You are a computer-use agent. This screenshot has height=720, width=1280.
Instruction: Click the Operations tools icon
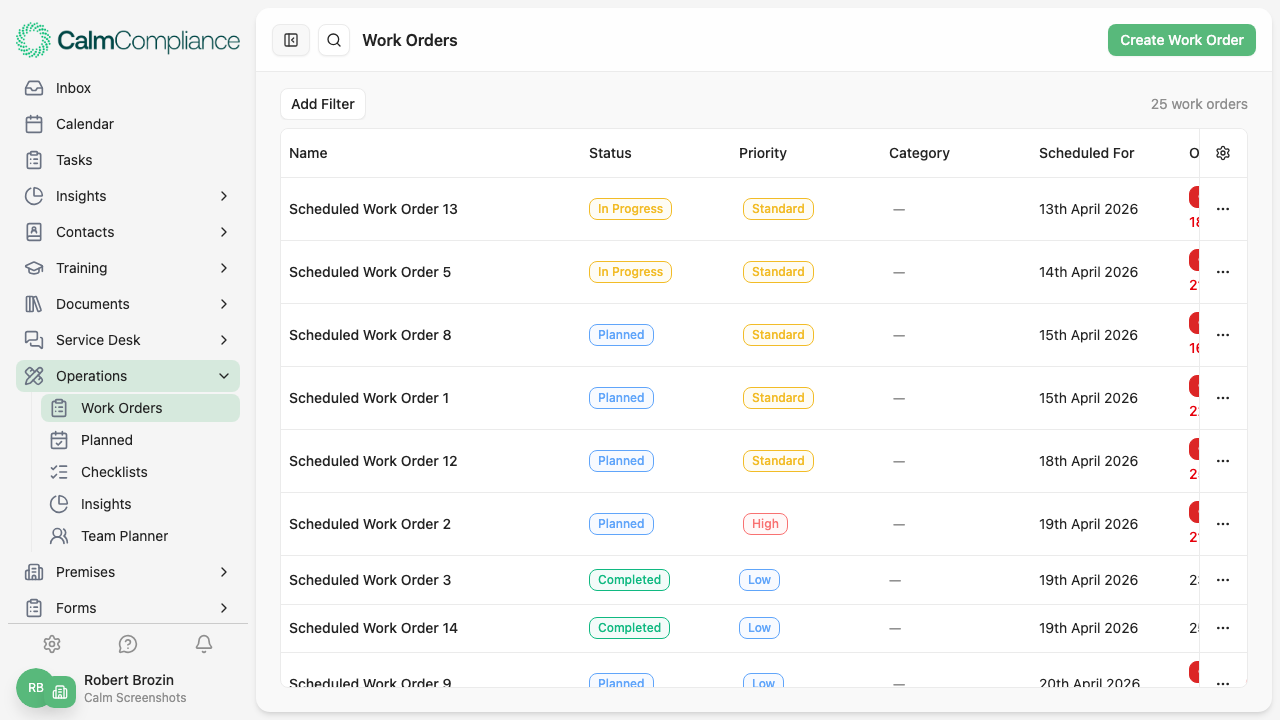pos(34,376)
